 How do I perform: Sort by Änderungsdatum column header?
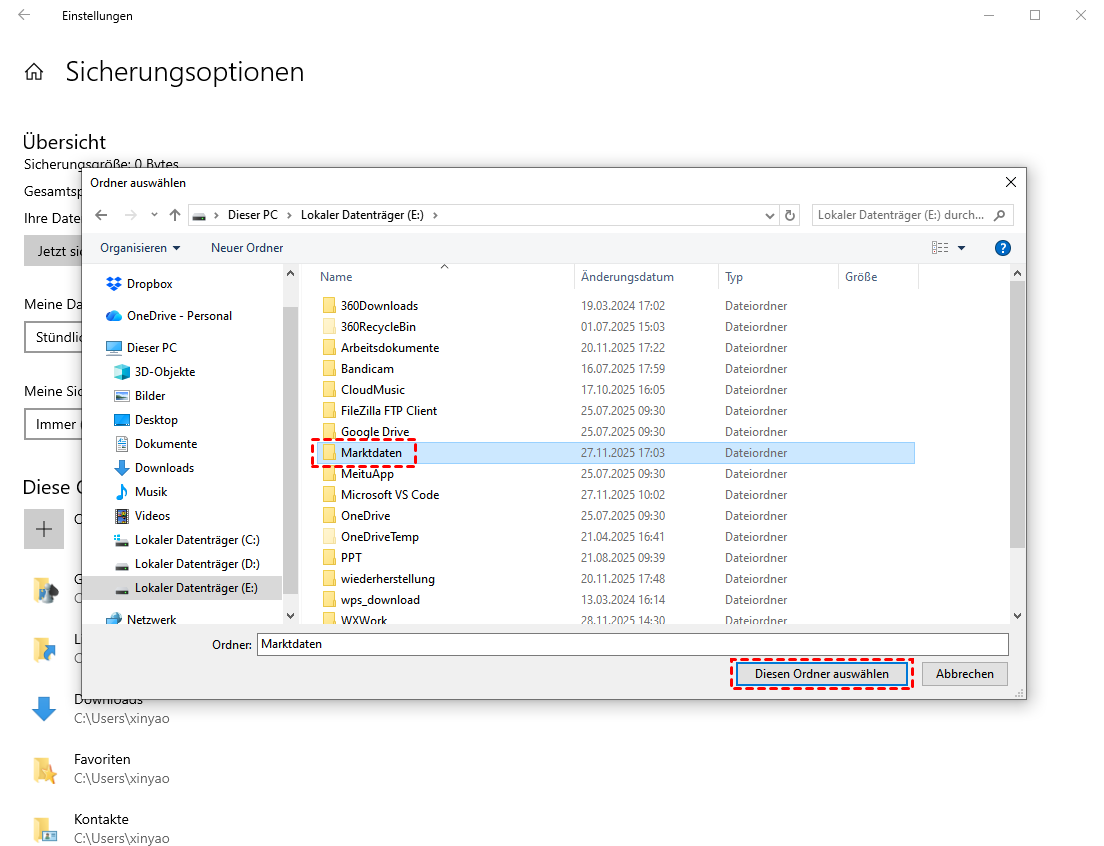[x=627, y=277]
